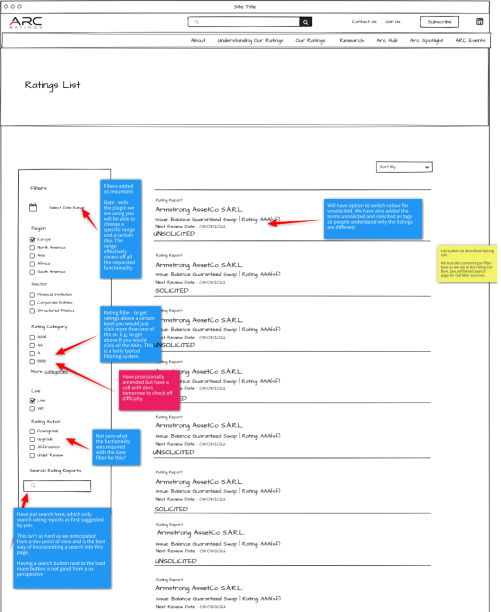The width and height of the screenshot is (501, 612).
Task: Select the Under Review checkbox
Action: click(32, 455)
